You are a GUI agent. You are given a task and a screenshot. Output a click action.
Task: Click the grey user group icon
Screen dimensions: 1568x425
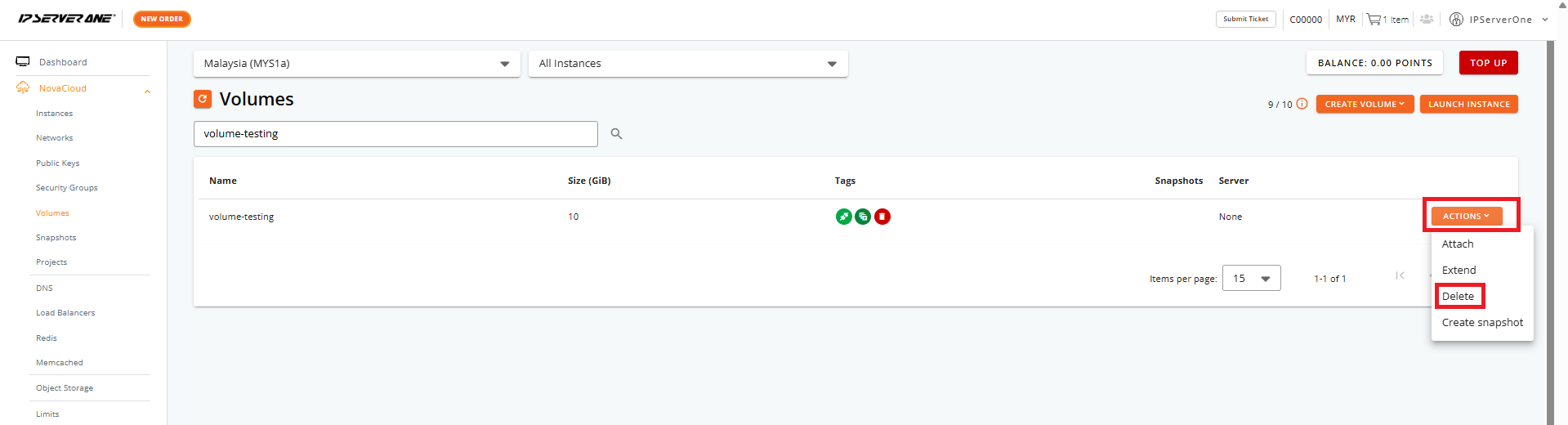tap(1427, 19)
